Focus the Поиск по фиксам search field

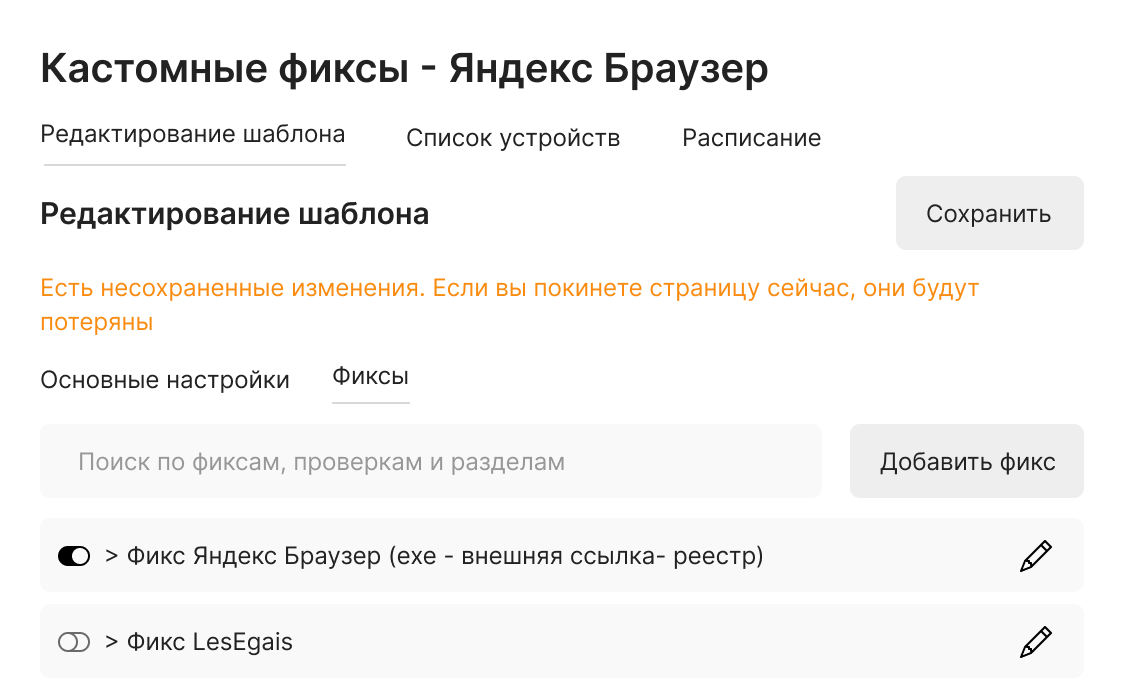point(431,461)
